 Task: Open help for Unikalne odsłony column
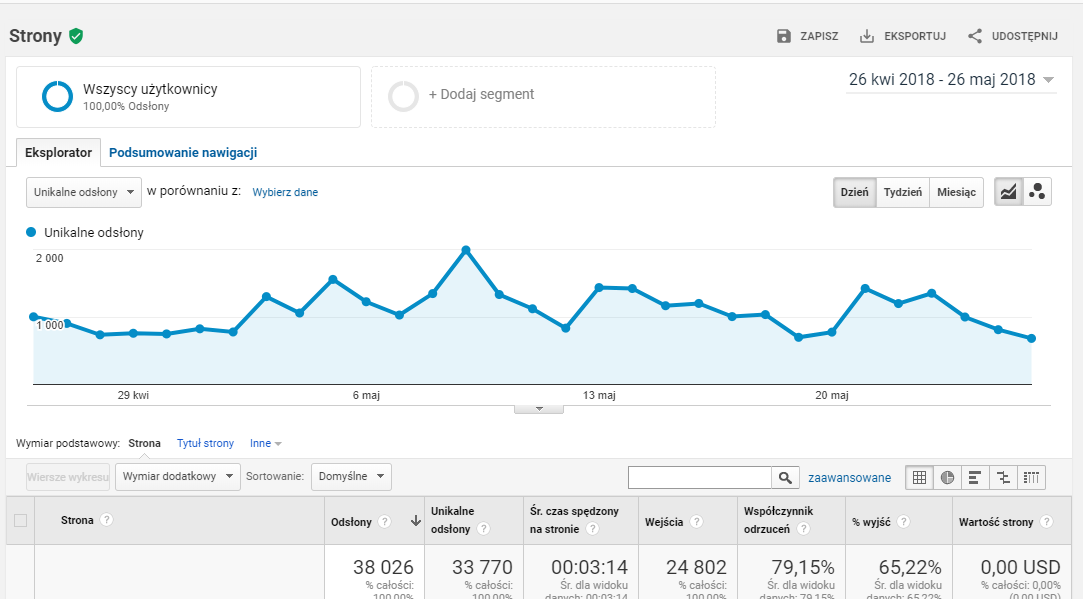[x=483, y=529]
